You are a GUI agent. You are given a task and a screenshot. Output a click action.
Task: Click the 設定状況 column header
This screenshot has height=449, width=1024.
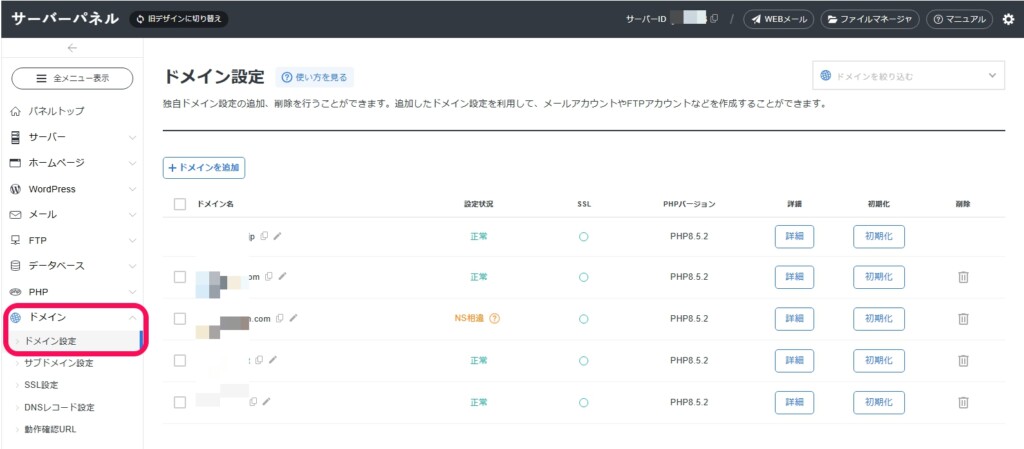point(479,204)
